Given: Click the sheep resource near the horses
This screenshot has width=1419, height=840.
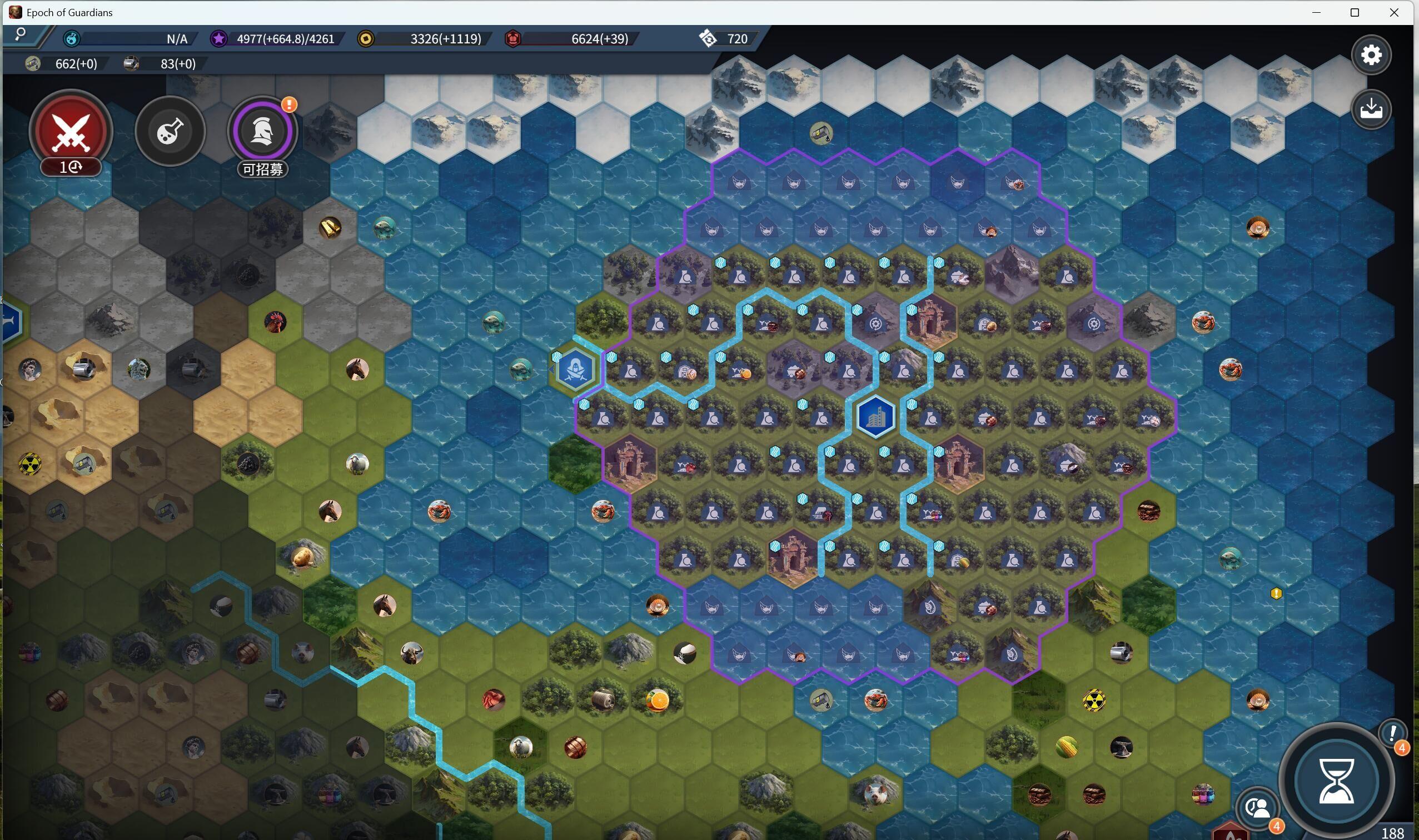Looking at the screenshot, I should [357, 464].
